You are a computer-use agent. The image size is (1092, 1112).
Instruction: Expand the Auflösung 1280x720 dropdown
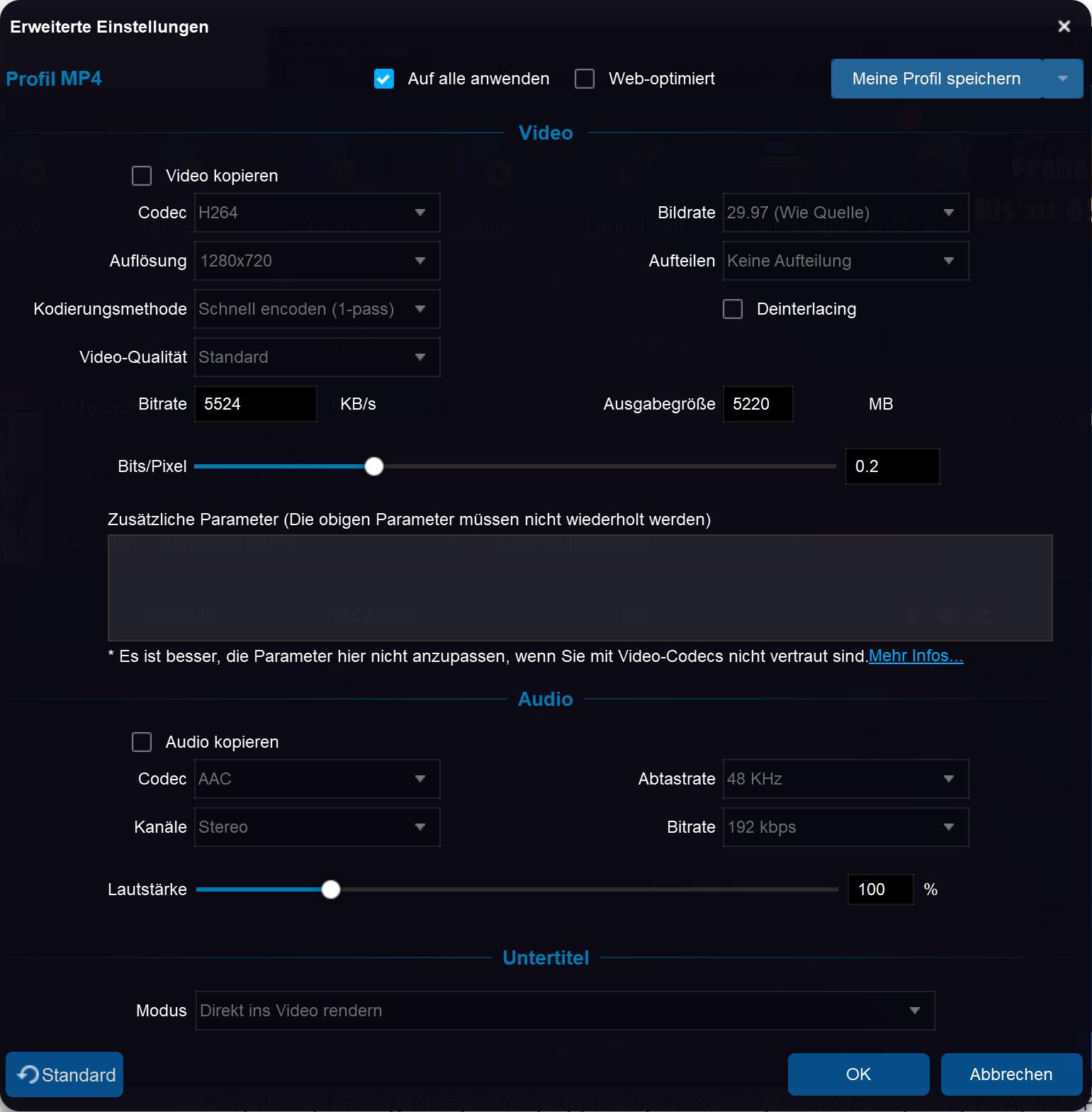[317, 261]
